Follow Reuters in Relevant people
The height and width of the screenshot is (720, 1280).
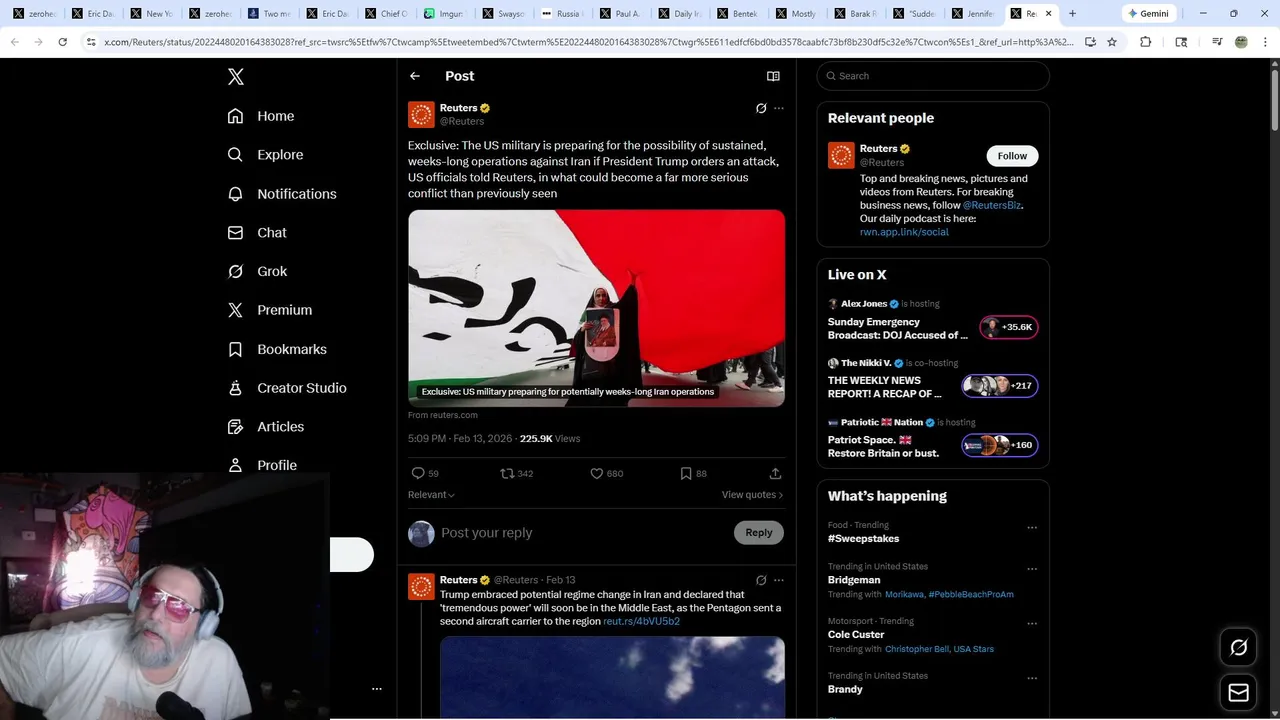click(x=1012, y=156)
